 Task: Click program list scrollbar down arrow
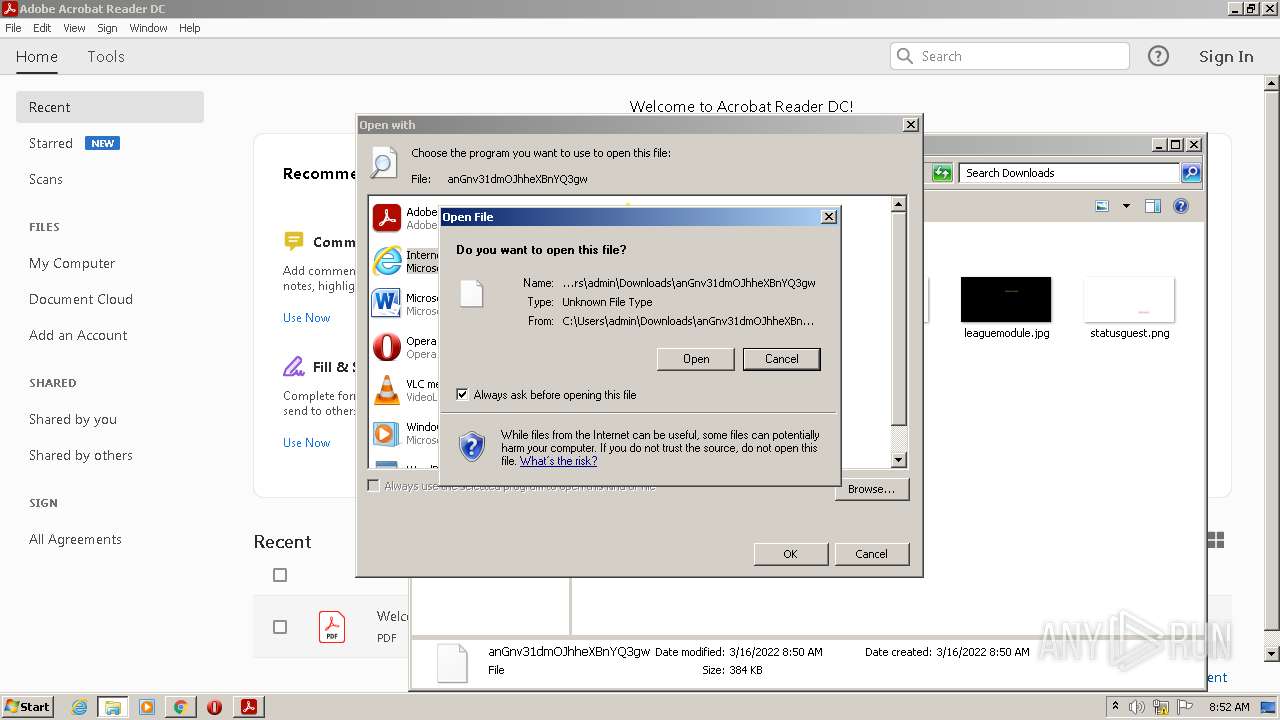(898, 460)
